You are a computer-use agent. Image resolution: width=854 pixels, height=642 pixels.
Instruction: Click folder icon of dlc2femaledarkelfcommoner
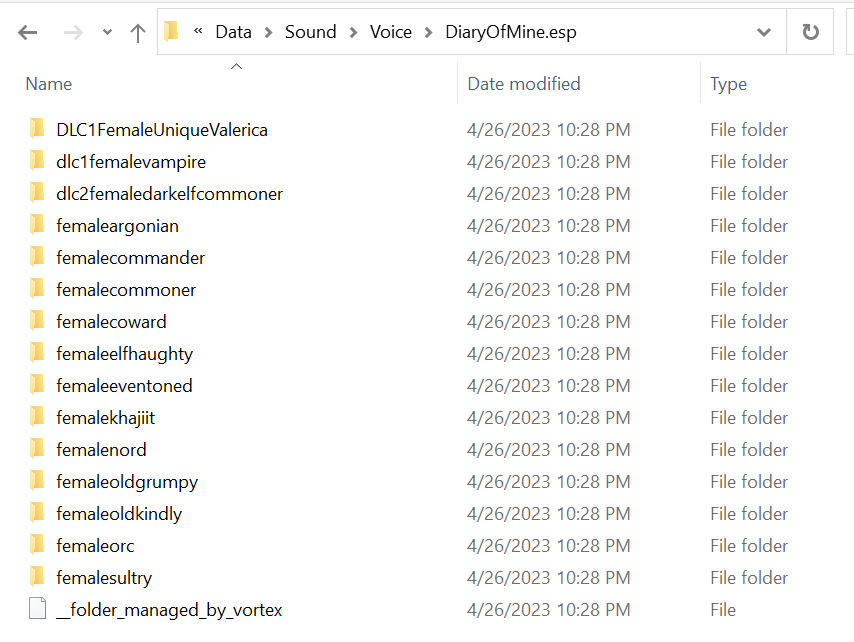click(x=37, y=193)
